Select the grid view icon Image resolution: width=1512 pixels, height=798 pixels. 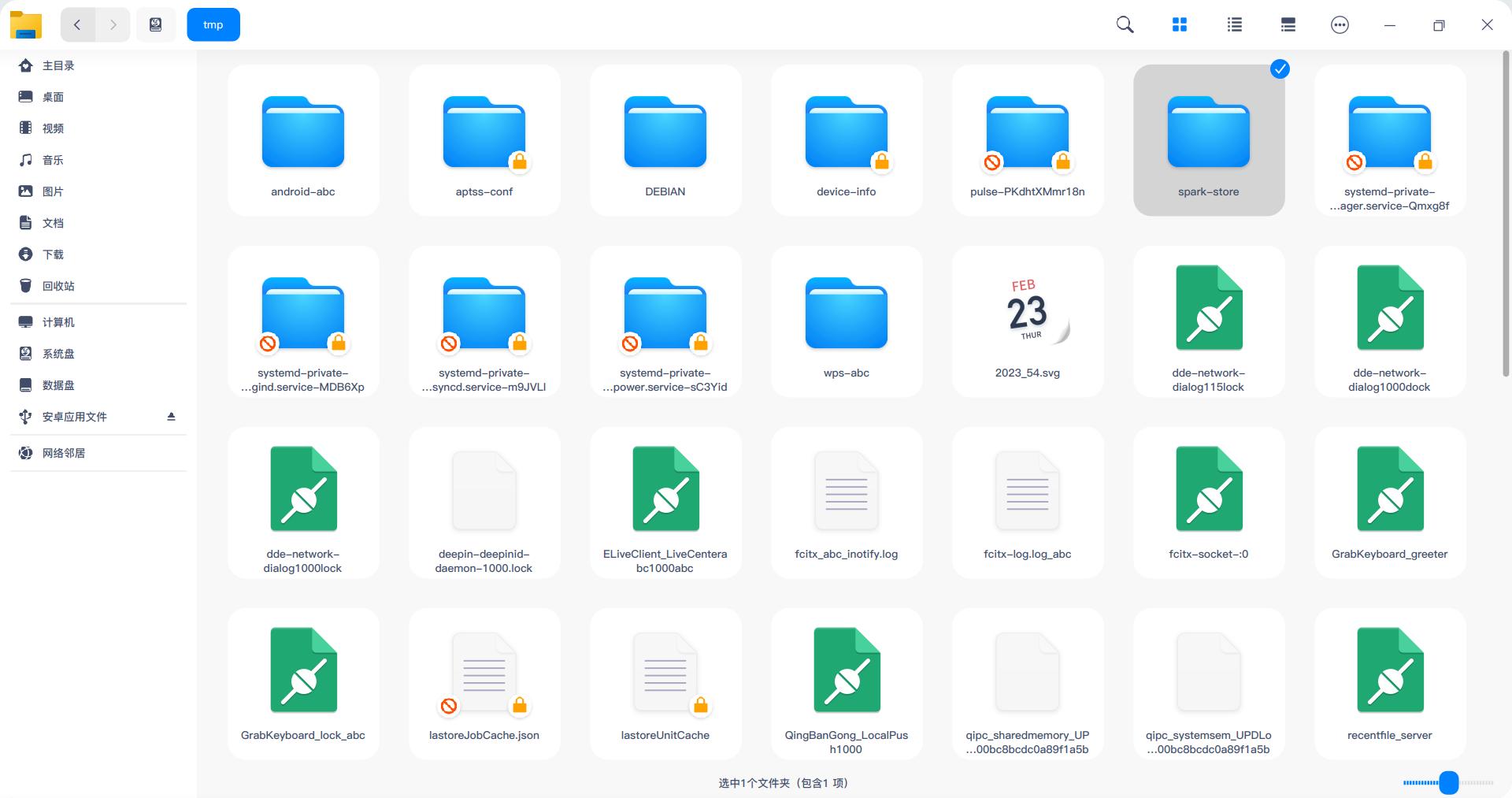[x=1179, y=24]
